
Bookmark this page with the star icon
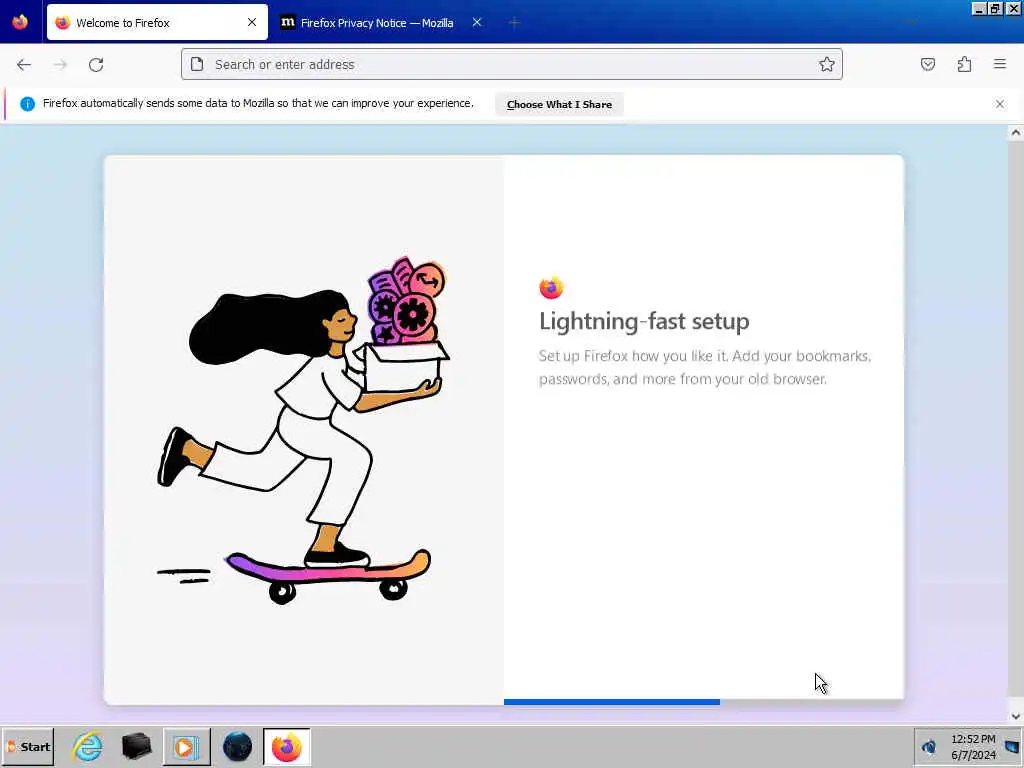[827, 64]
